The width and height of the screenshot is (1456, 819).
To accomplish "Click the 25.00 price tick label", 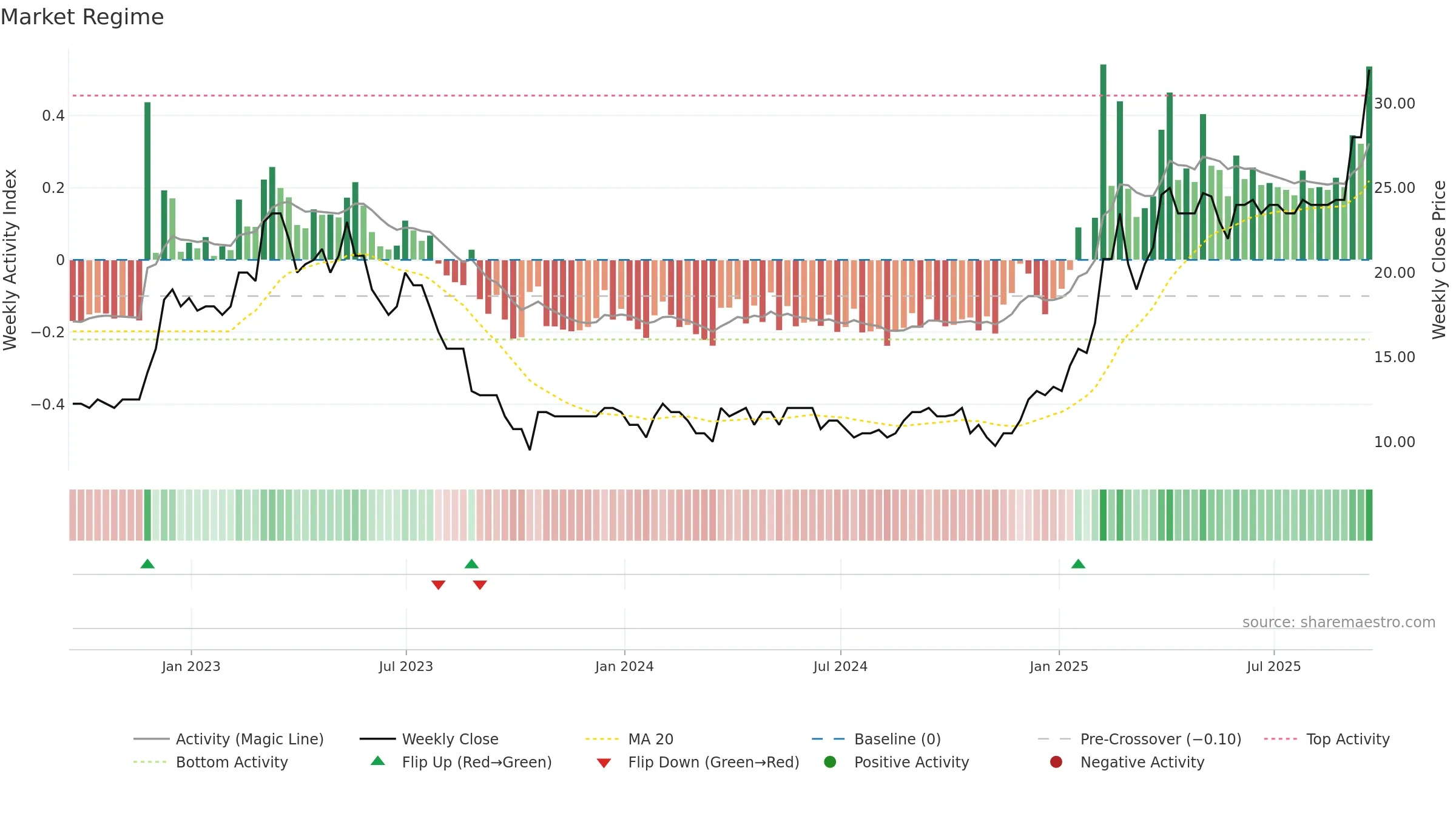I will point(1395,188).
